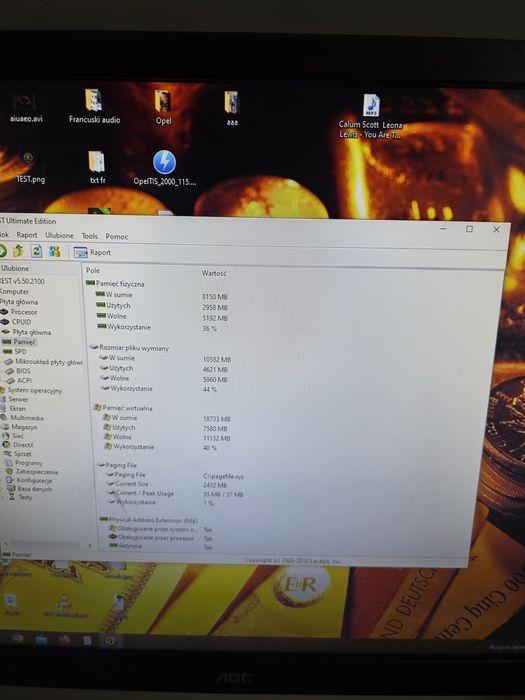
Task: Open the OpelTIS_2000 desktop icon
Action: pos(164,168)
